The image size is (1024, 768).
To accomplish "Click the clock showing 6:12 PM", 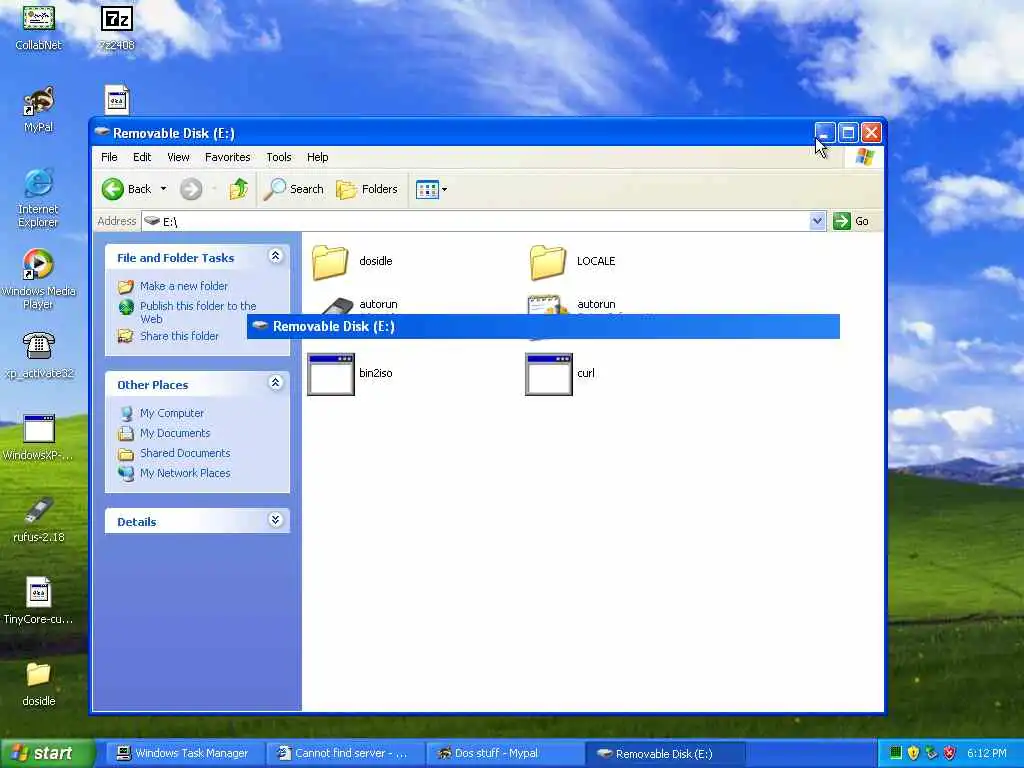I will pyautogui.click(x=987, y=754).
